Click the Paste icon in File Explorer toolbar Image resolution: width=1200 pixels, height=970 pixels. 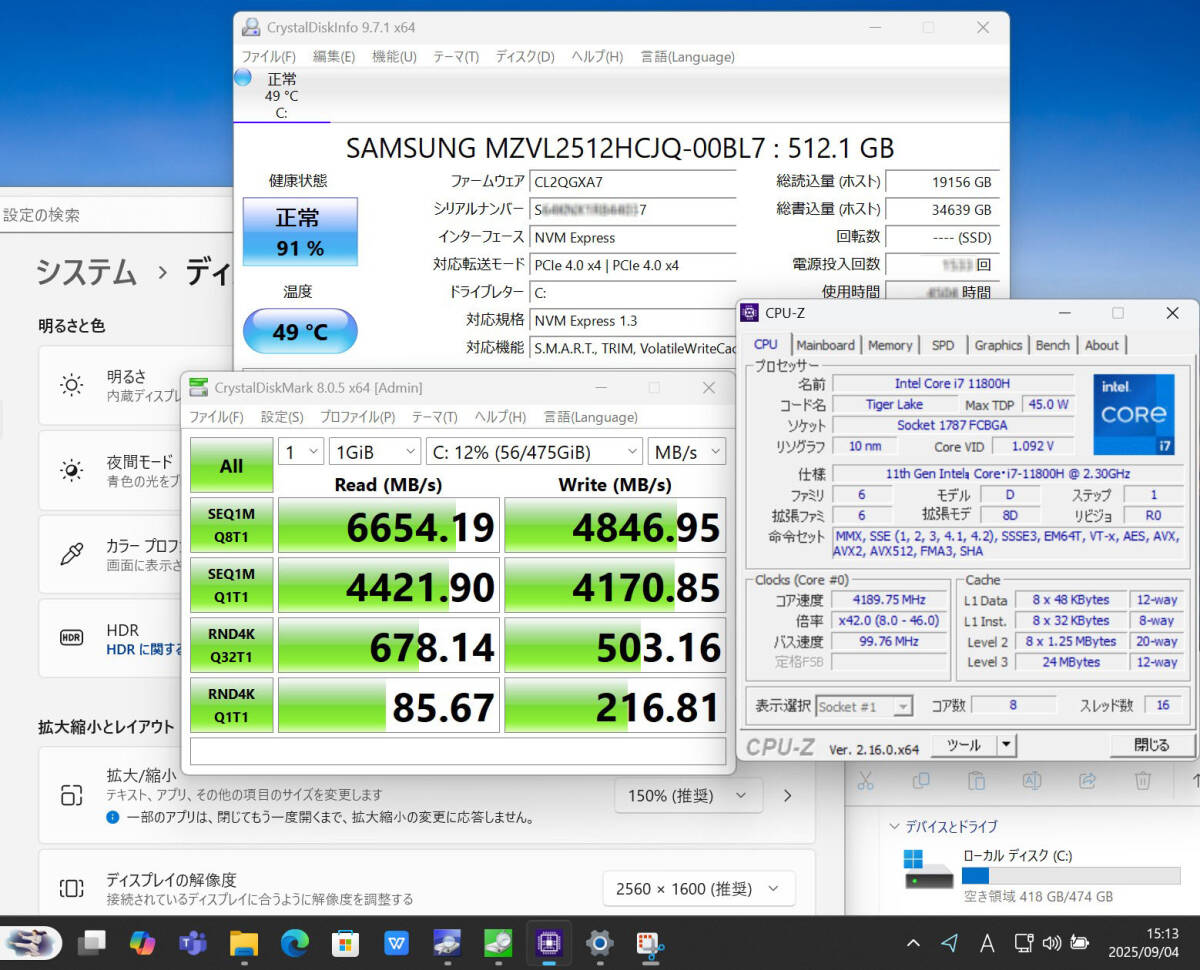coord(976,780)
